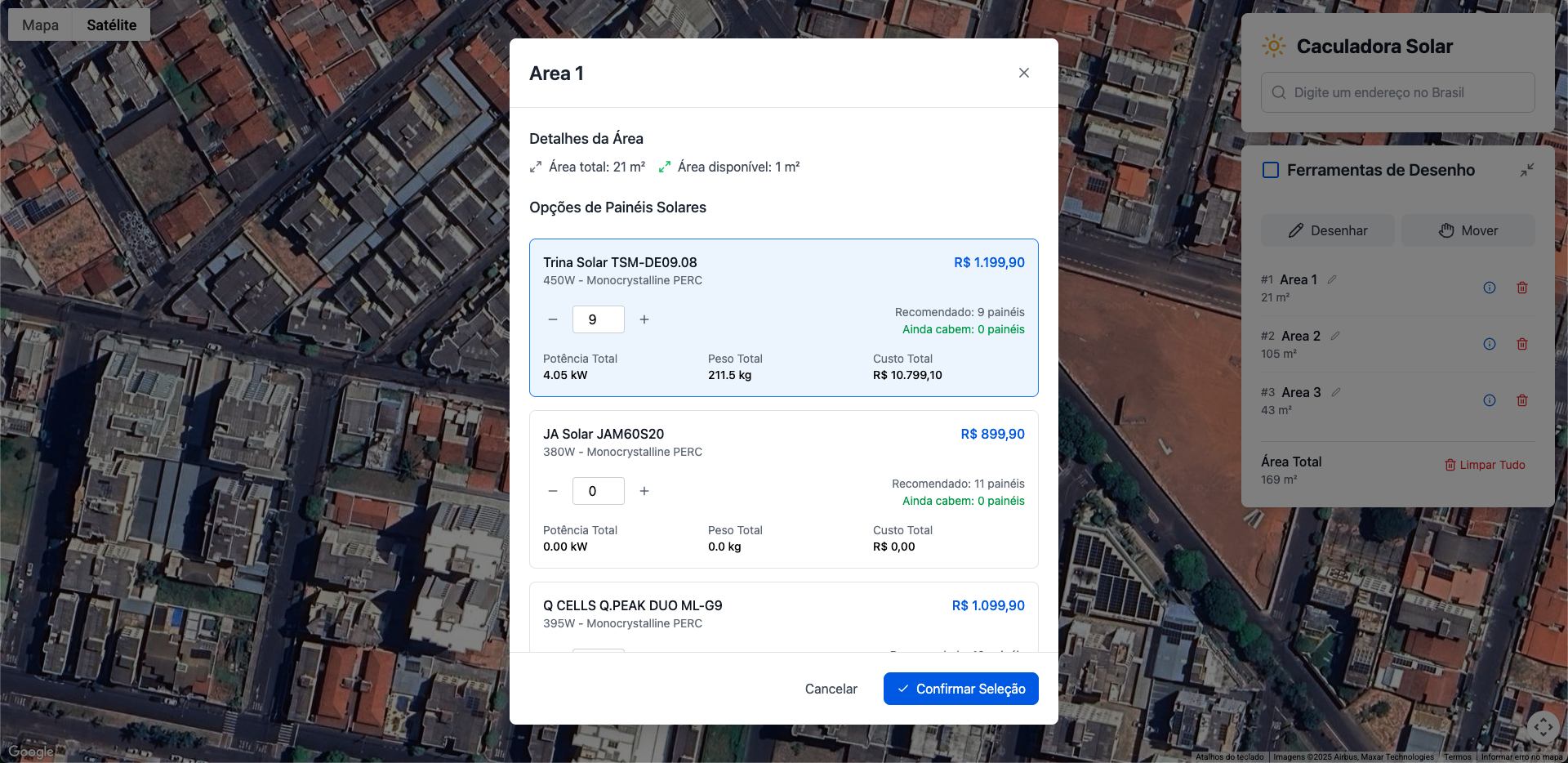Select the Trina Solar TSM-DE09.08 card title
1568x763 pixels.
pyautogui.click(x=620, y=262)
